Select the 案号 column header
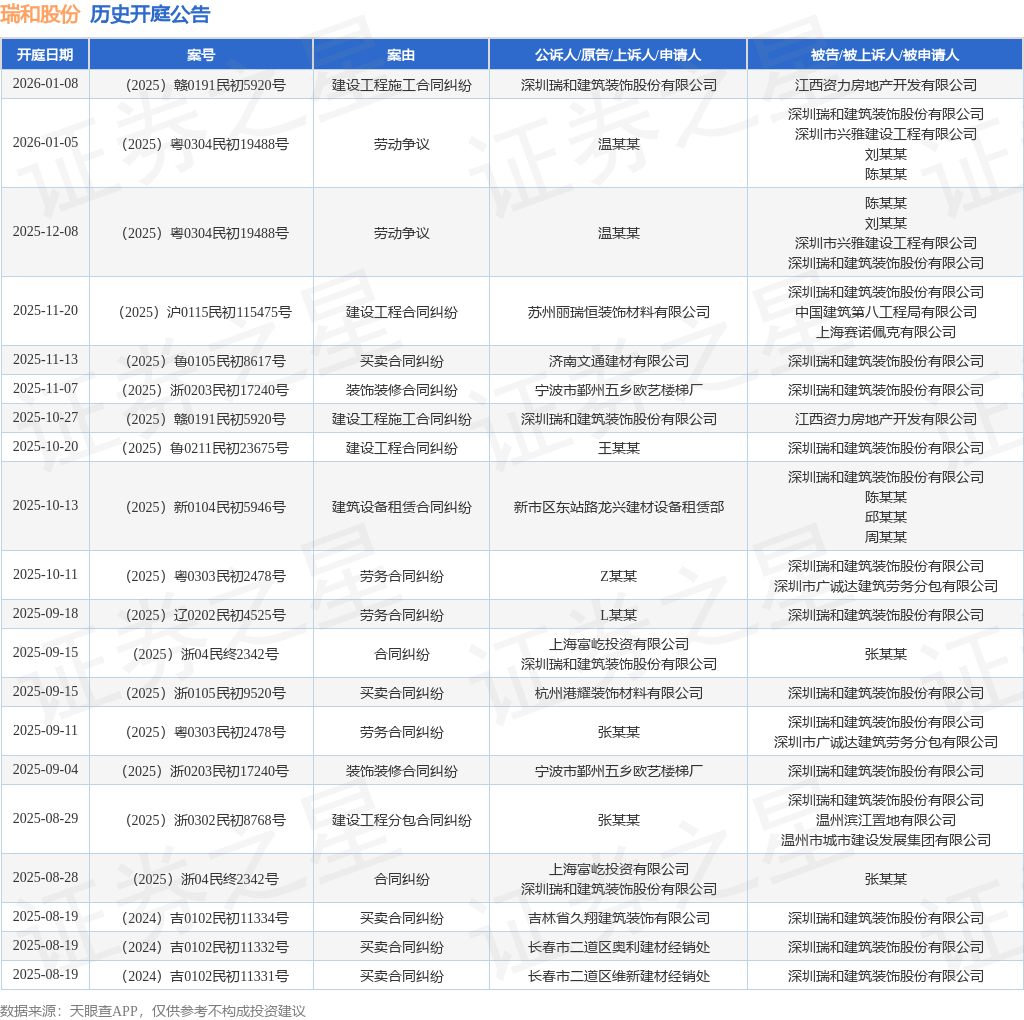Image resolution: width=1024 pixels, height=1020 pixels. point(201,55)
